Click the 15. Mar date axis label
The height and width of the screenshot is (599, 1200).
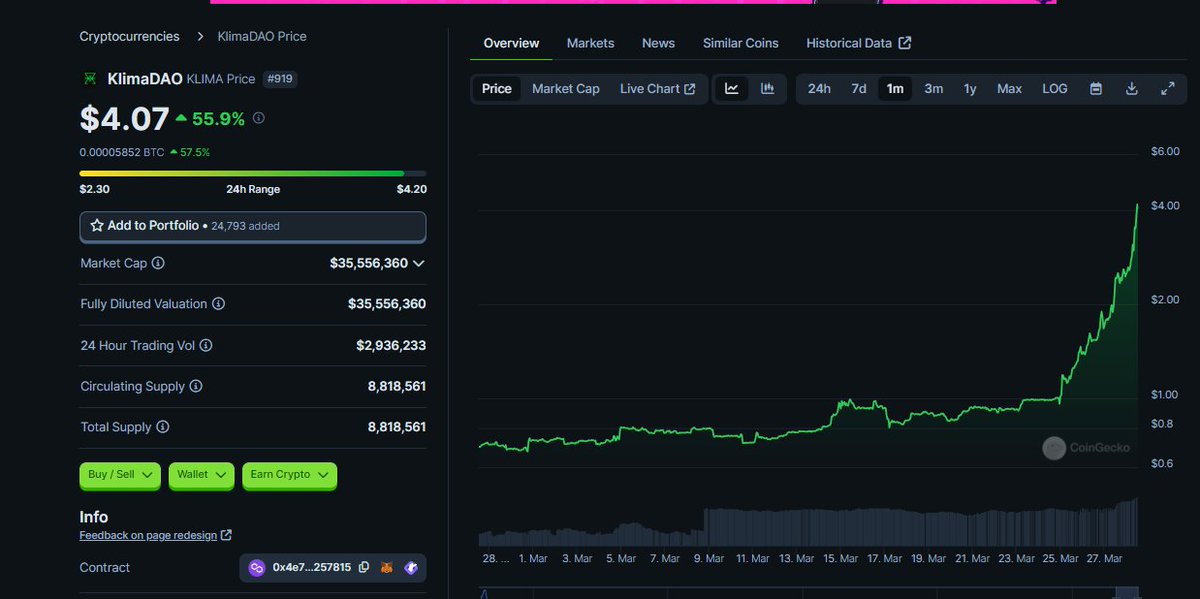point(843,559)
